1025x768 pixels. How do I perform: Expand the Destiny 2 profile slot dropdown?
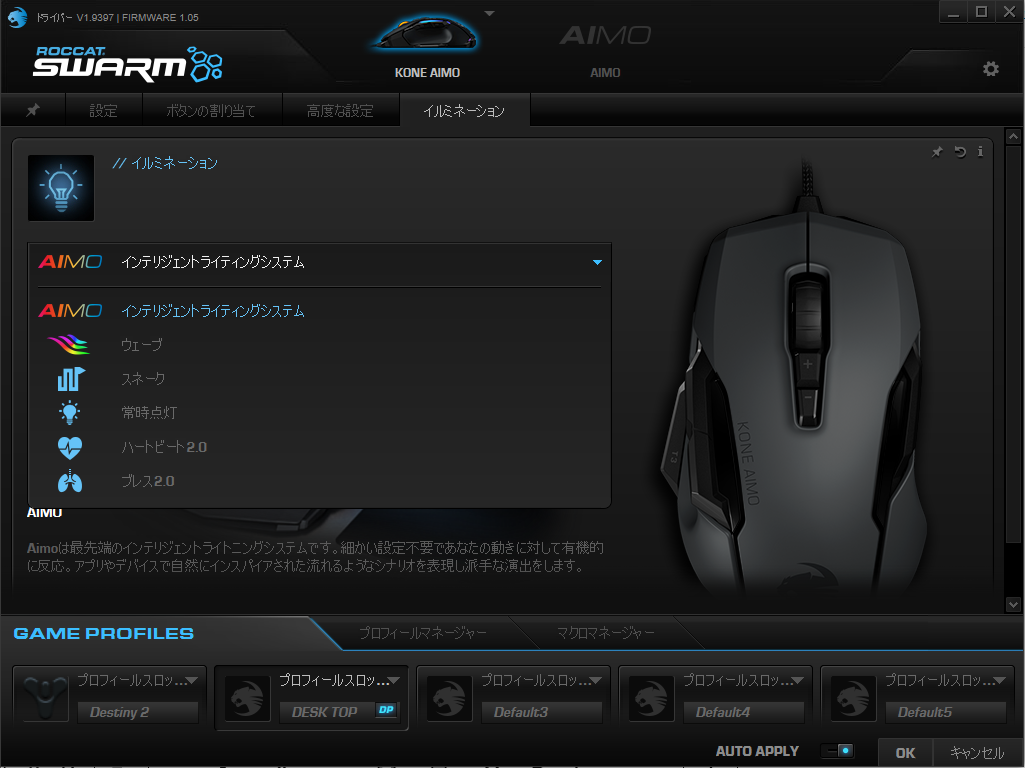(x=192, y=680)
